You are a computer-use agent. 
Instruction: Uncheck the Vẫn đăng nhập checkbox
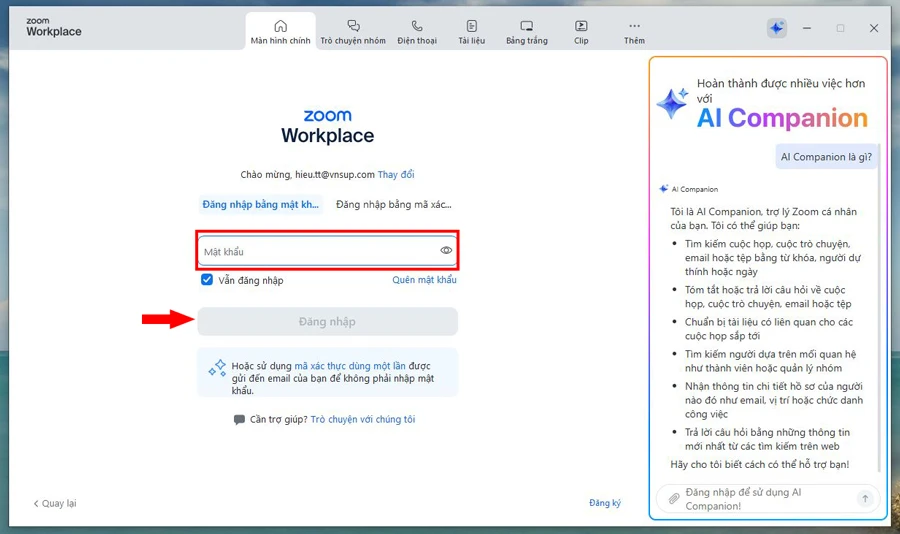pos(207,280)
